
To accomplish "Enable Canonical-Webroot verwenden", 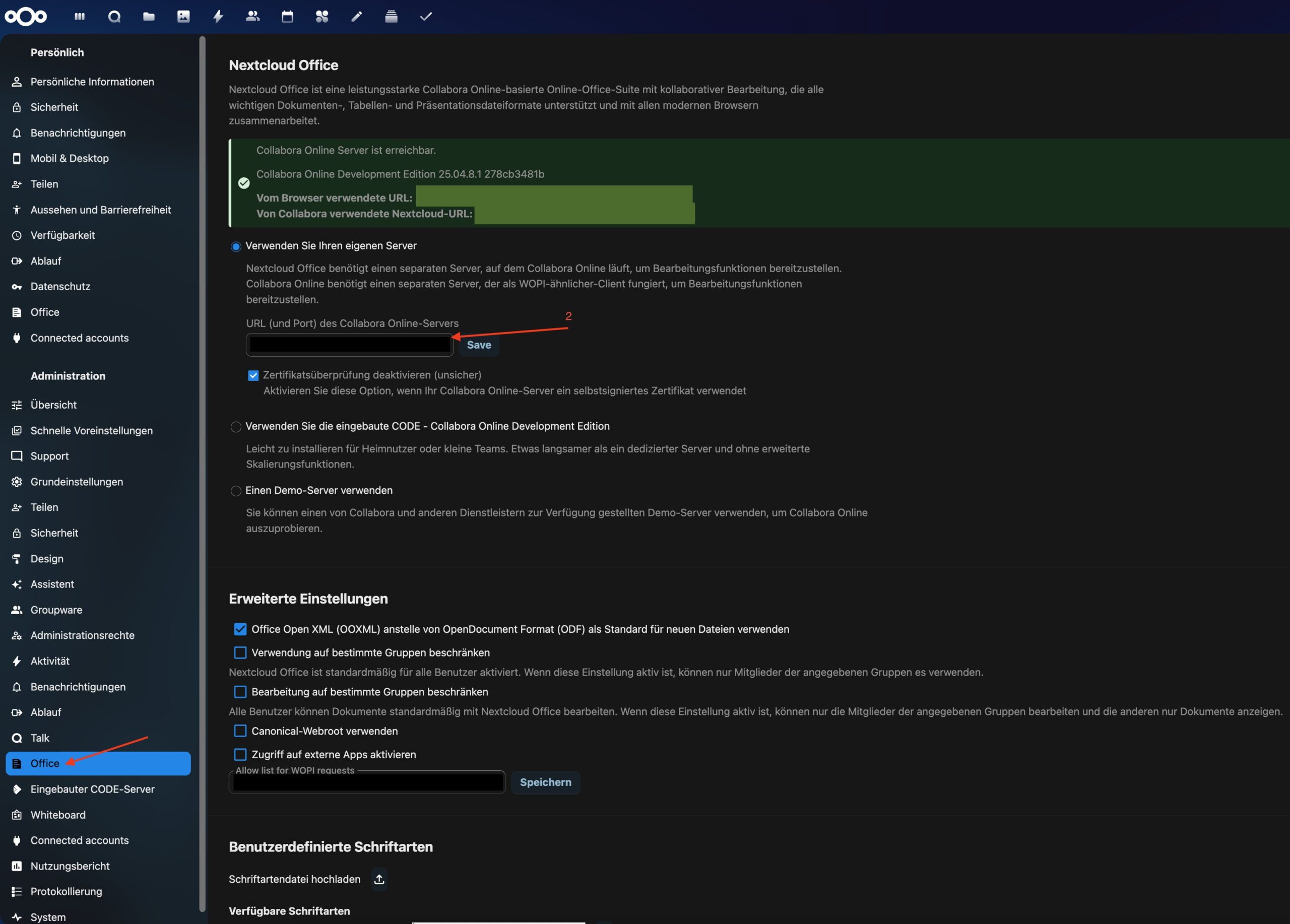I will click(239, 731).
